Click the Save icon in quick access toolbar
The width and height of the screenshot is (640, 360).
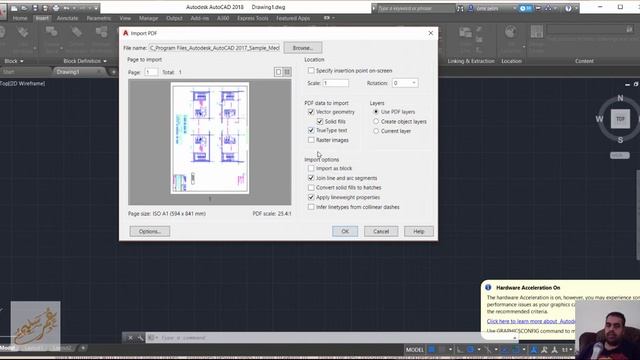pyautogui.click(x=35, y=8)
